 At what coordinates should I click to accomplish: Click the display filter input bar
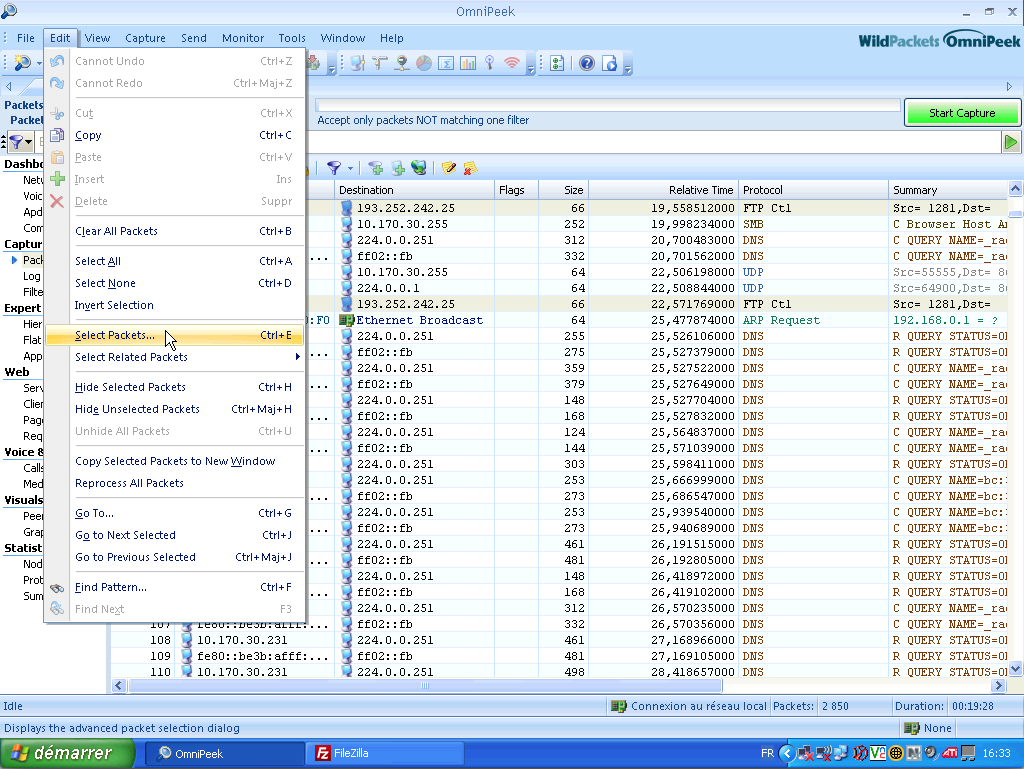coord(653,142)
